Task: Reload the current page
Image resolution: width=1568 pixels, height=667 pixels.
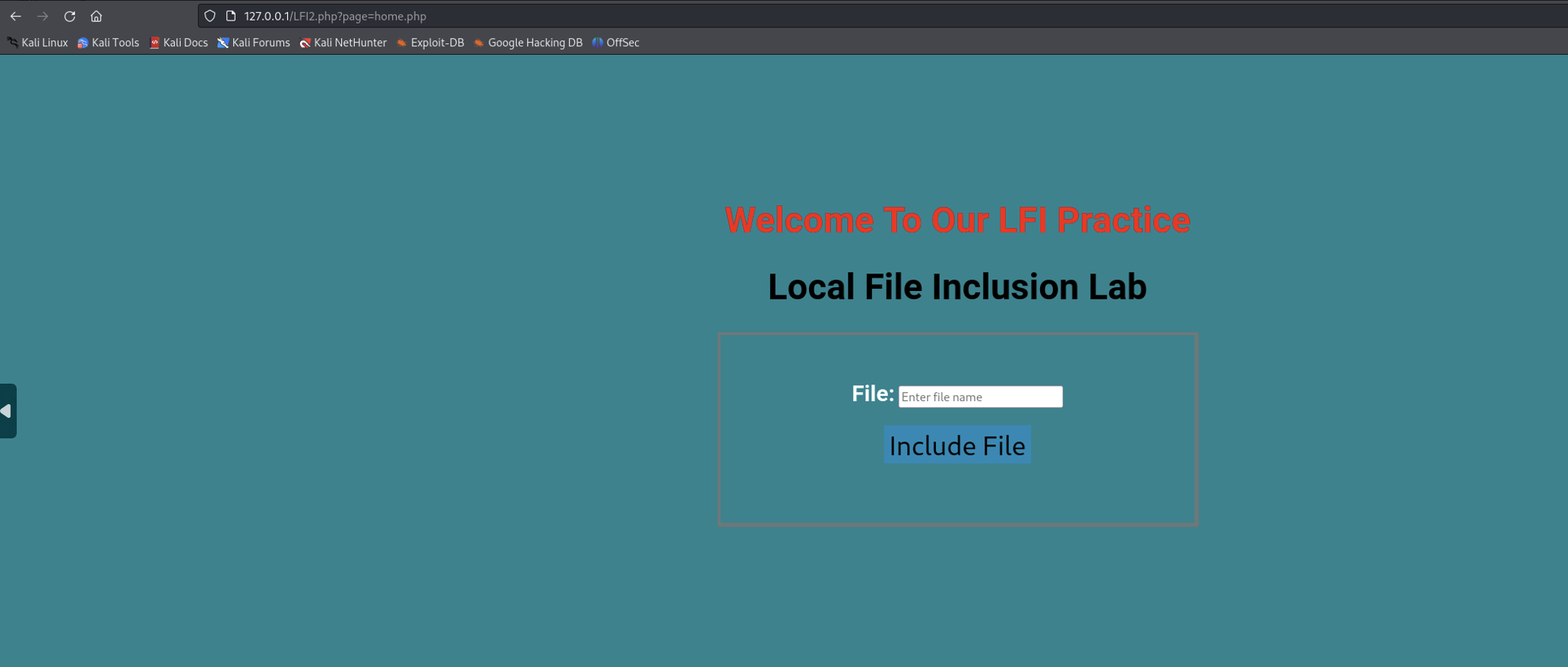Action: point(69,16)
